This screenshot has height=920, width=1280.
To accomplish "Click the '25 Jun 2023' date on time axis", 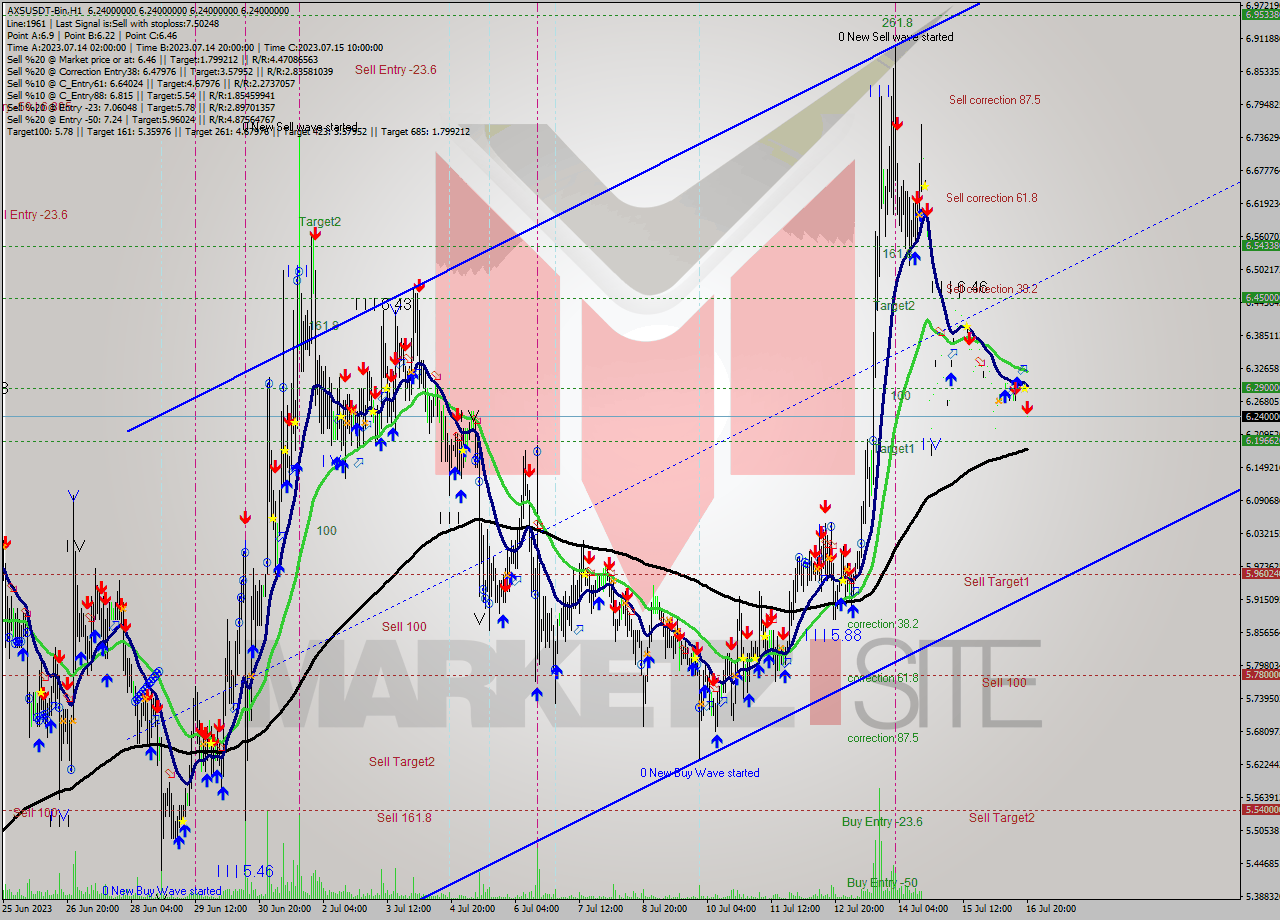I will coord(25,909).
